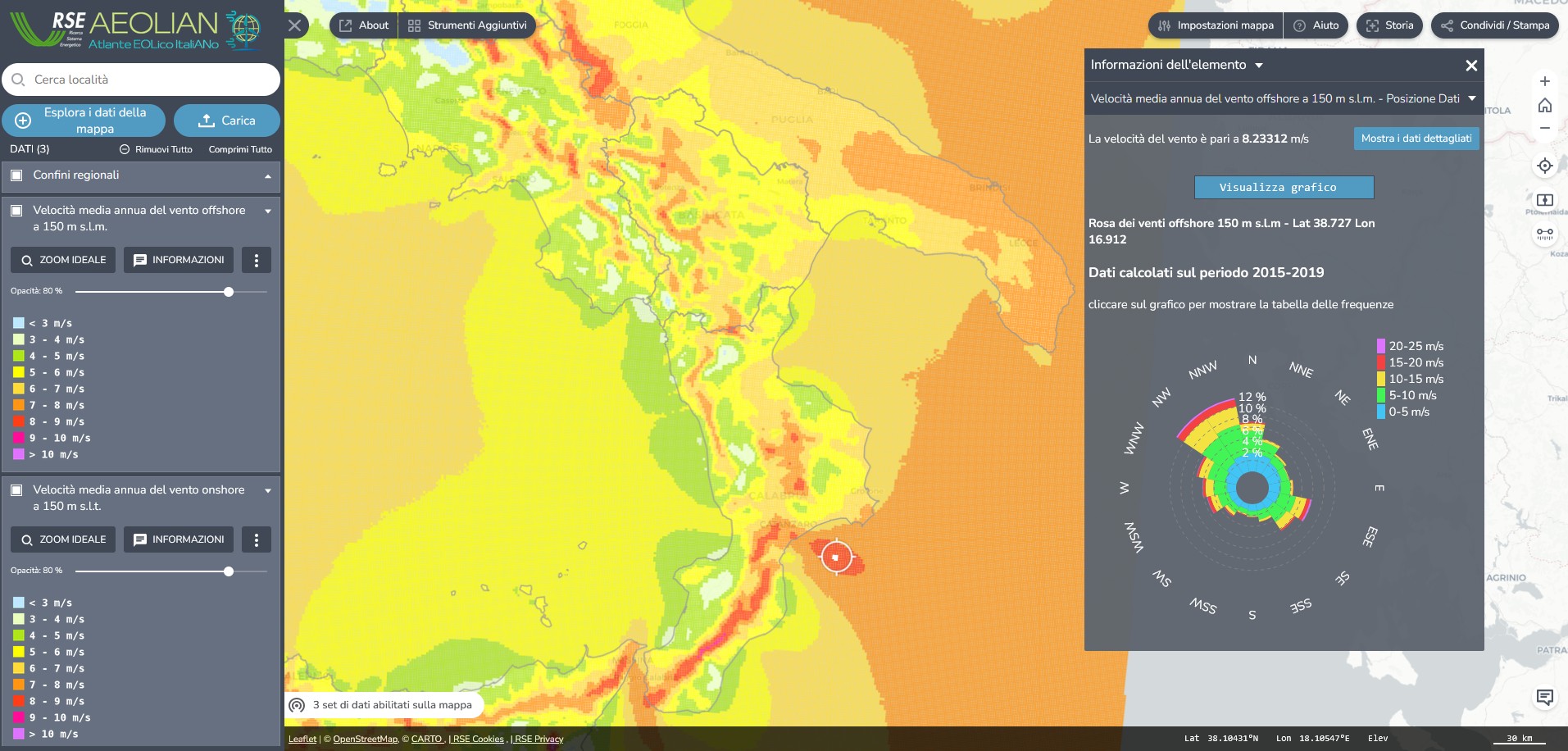Image resolution: width=1568 pixels, height=751 pixels.
Task: Reset the map with the home icon
Action: coord(1545,105)
